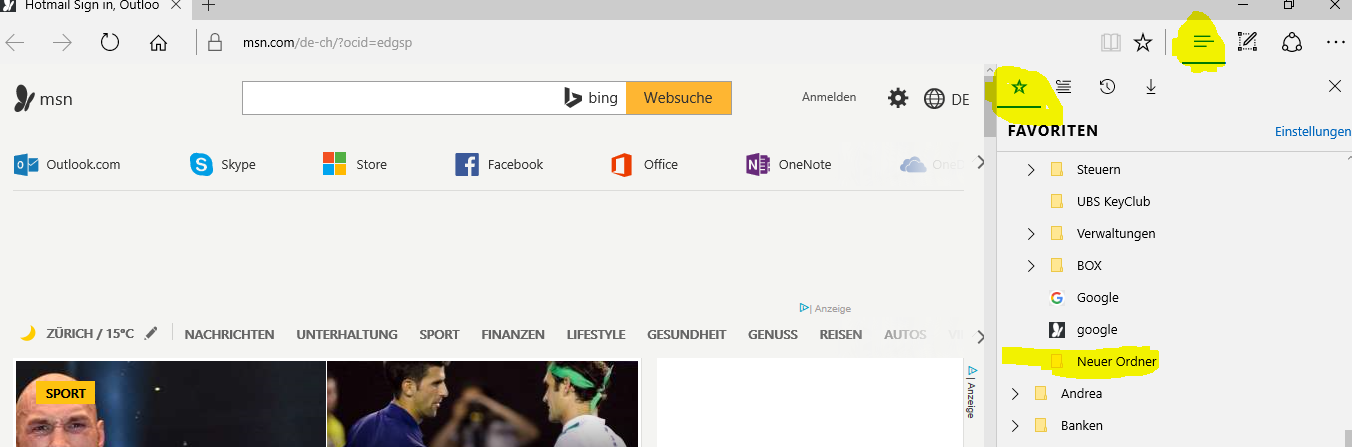Open the web note pen tool
The height and width of the screenshot is (447, 1352).
coord(1247,42)
